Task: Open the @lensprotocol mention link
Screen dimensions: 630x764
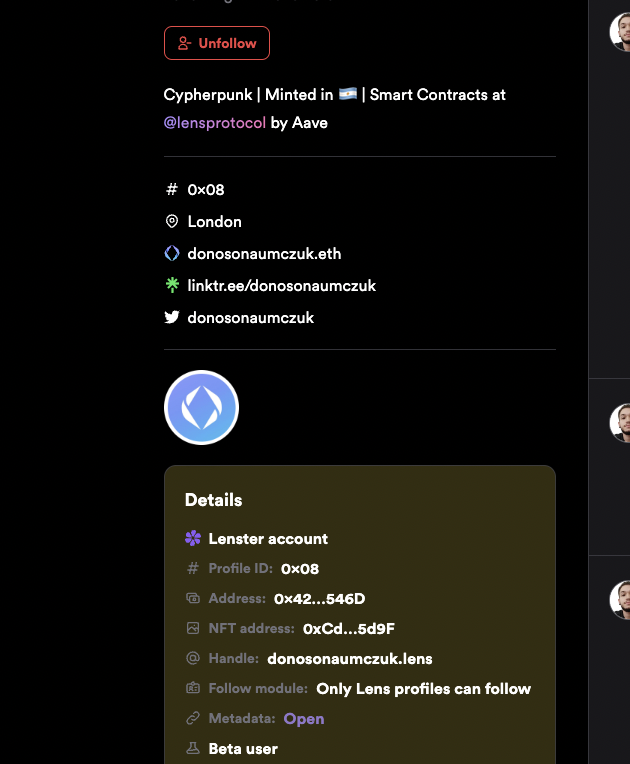Action: coord(215,123)
